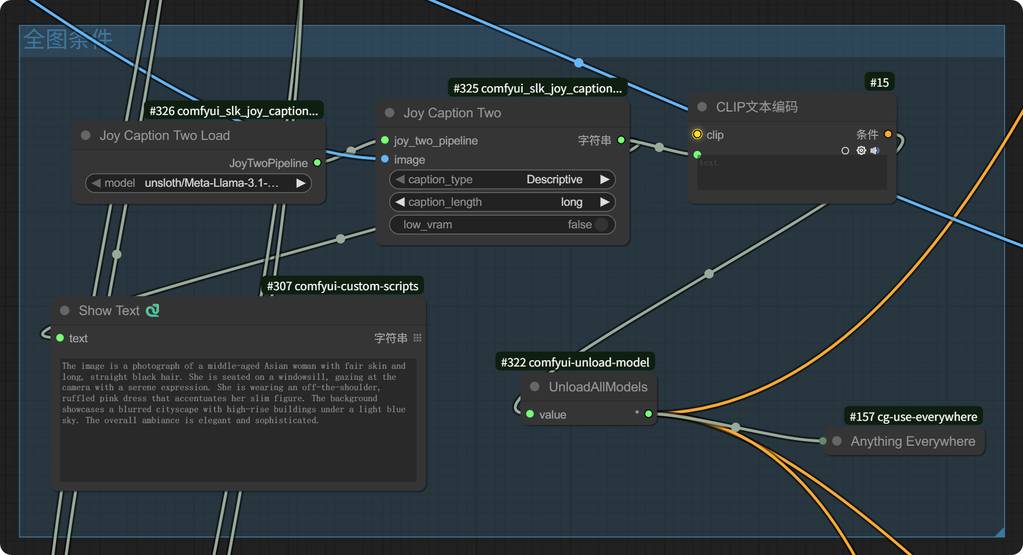Click the speaker icon in CLIP text node
This screenshot has width=1023, height=555.
(x=875, y=151)
